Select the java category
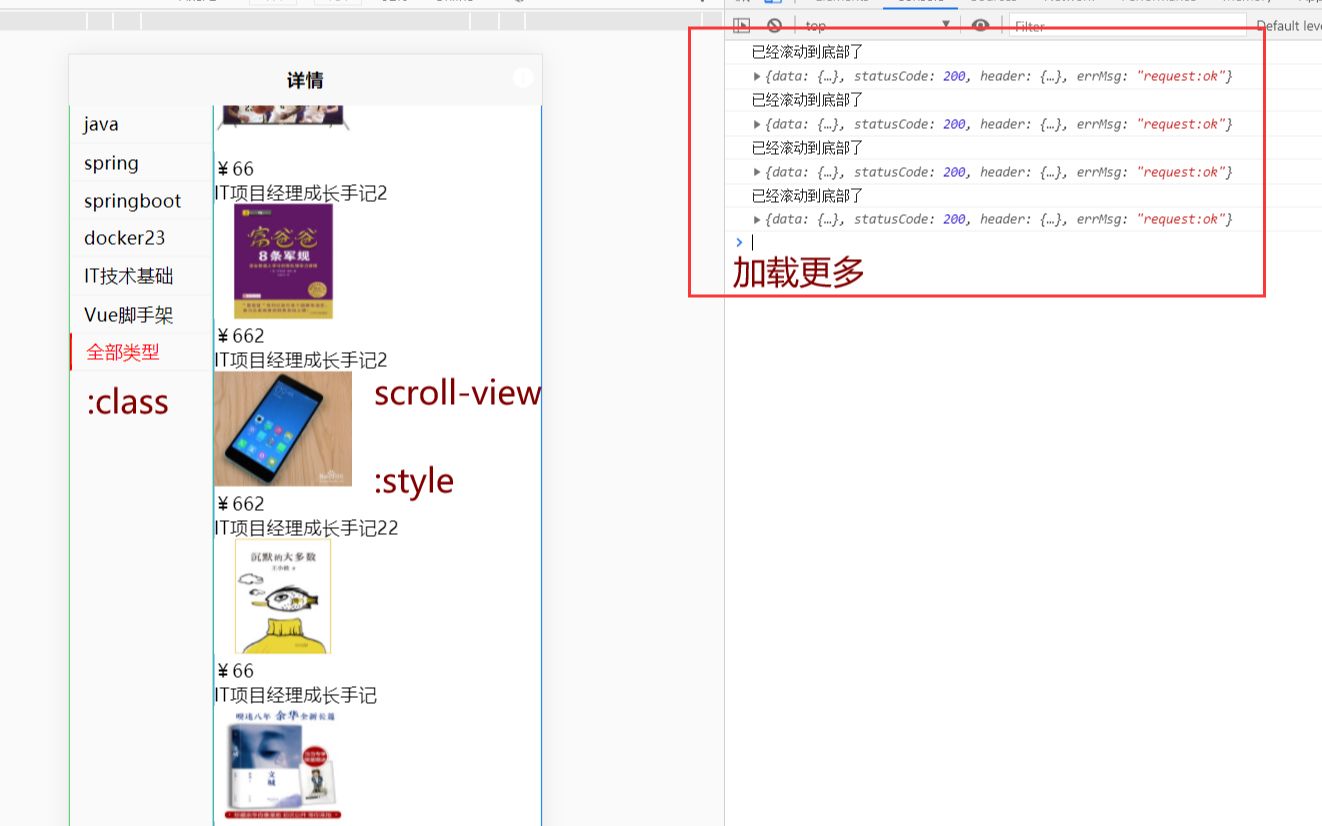 tap(141, 124)
